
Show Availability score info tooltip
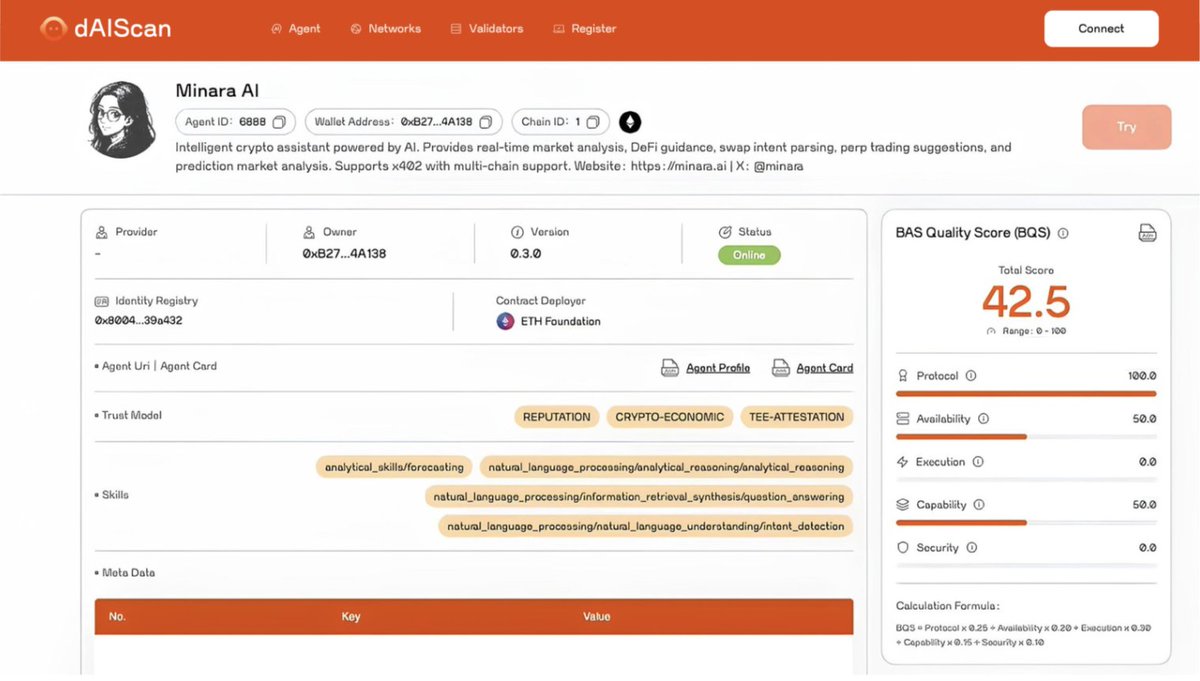click(983, 419)
